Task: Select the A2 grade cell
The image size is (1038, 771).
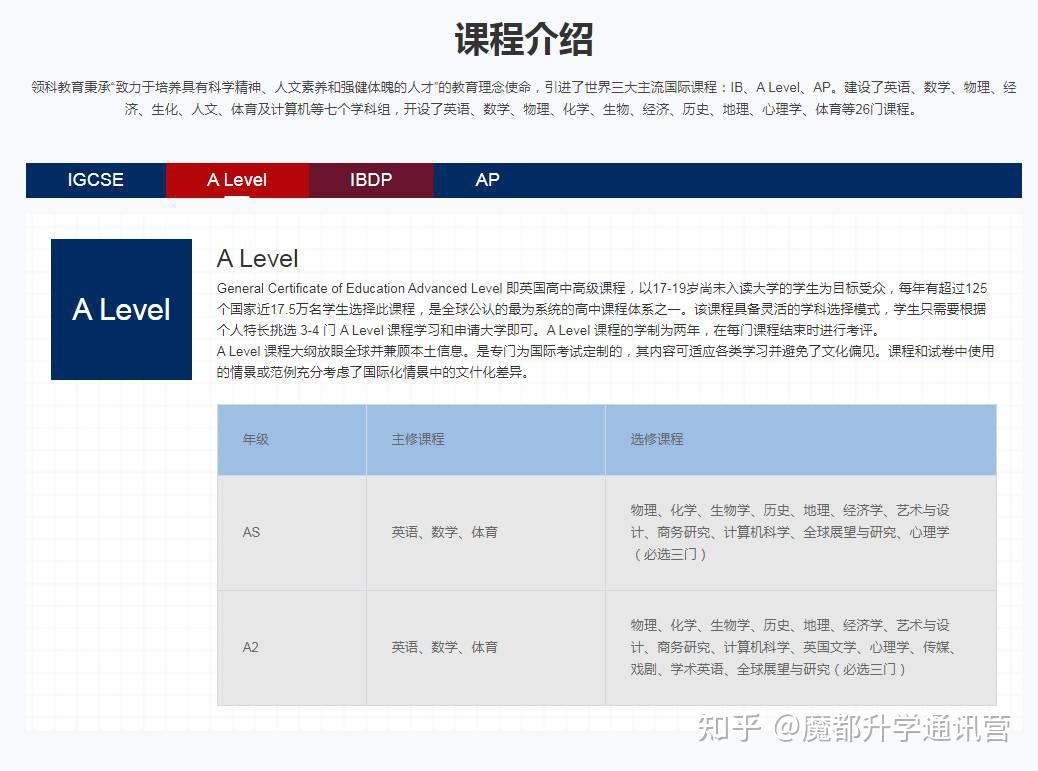Action: coord(292,648)
